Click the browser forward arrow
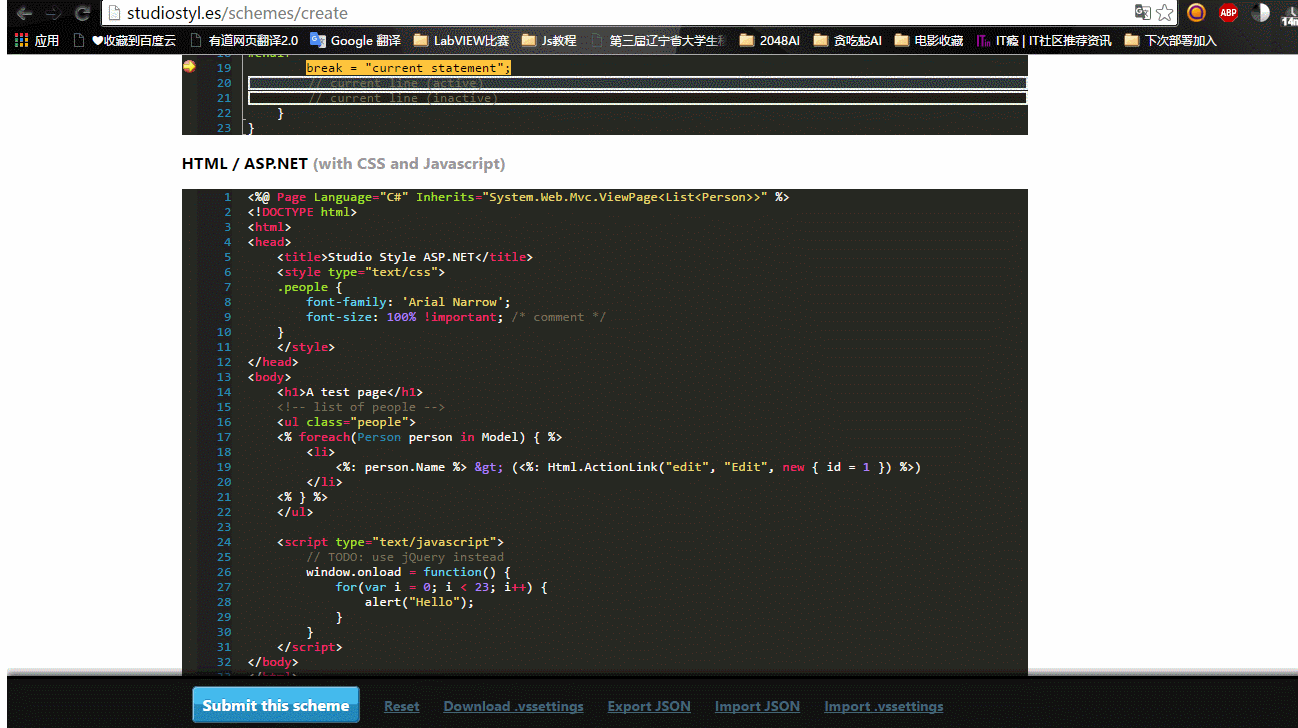Viewport: 1298px width, 728px height. pyautogui.click(x=53, y=13)
